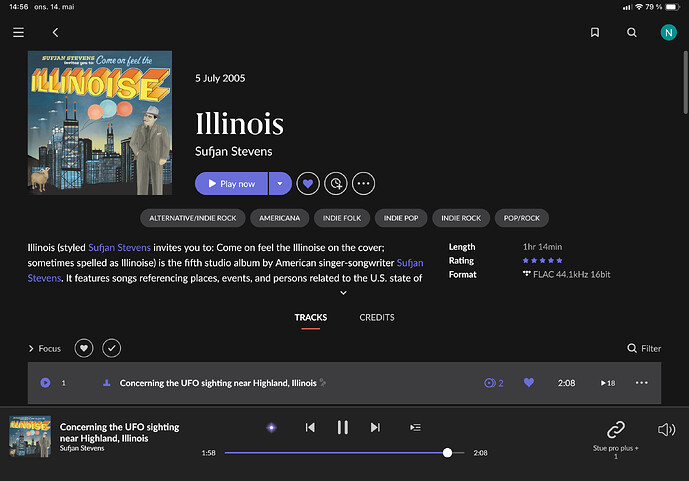
Task: Open the Stue pro plus zone selector
Action: pos(616,440)
